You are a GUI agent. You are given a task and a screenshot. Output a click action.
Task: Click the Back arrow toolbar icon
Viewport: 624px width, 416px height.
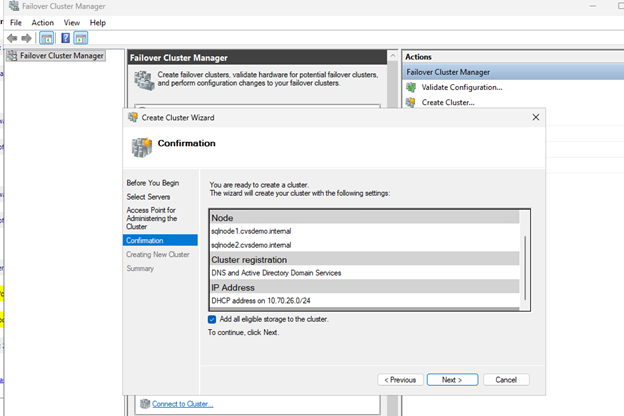point(12,38)
